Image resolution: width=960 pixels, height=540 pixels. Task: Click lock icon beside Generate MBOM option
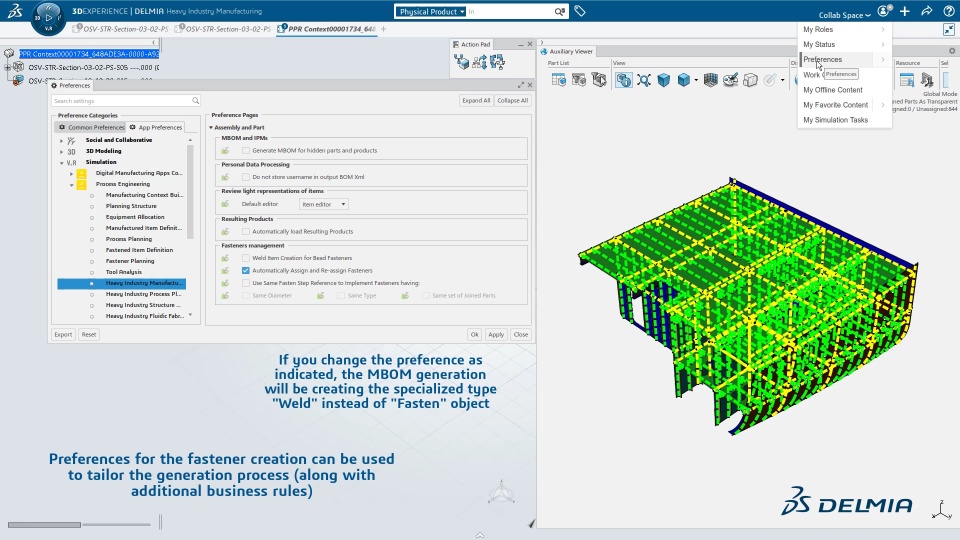coord(225,151)
